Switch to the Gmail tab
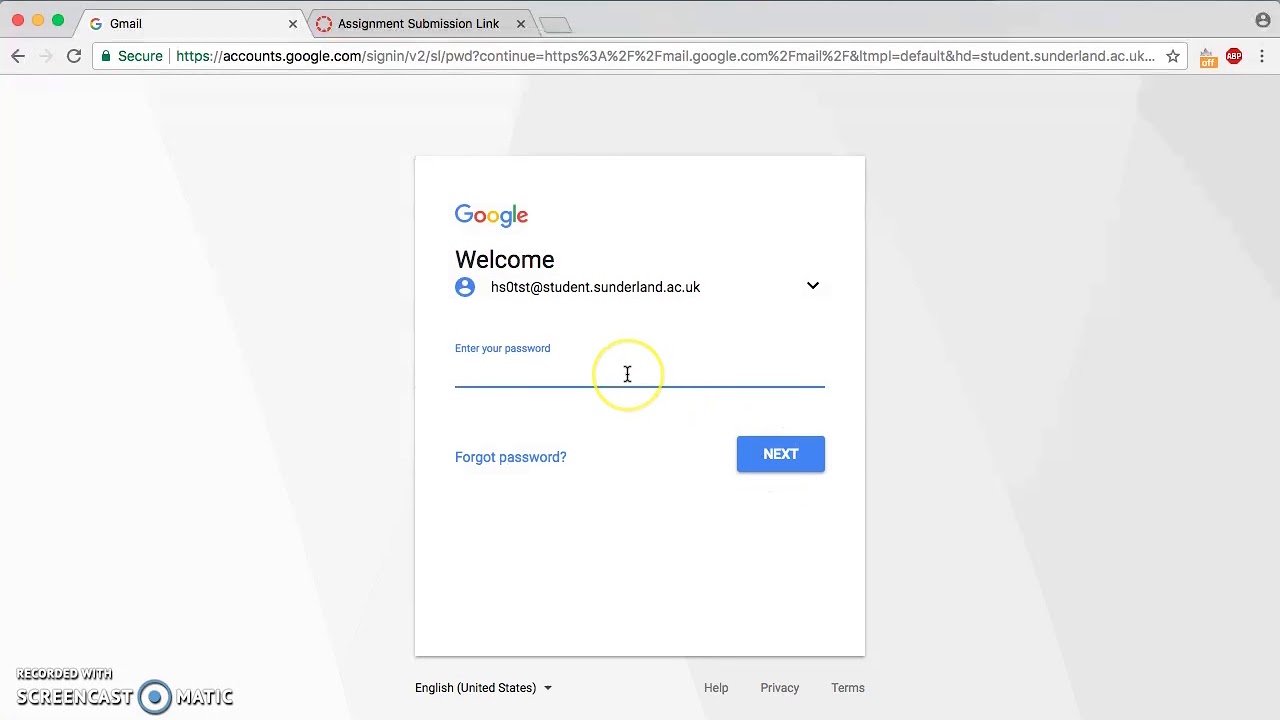The image size is (1280, 720). click(190, 23)
